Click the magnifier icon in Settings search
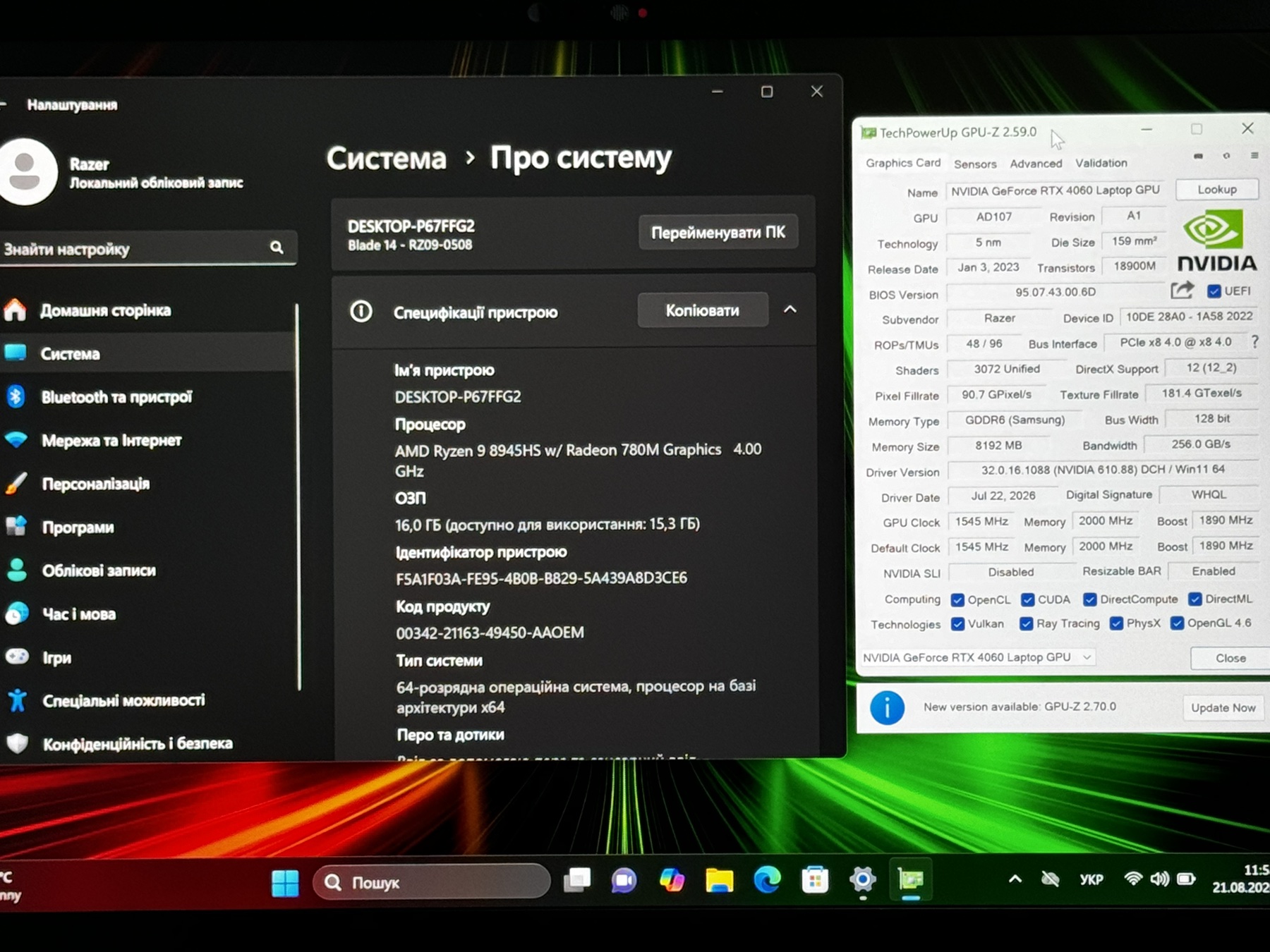This screenshot has height=952, width=1270. tap(277, 248)
